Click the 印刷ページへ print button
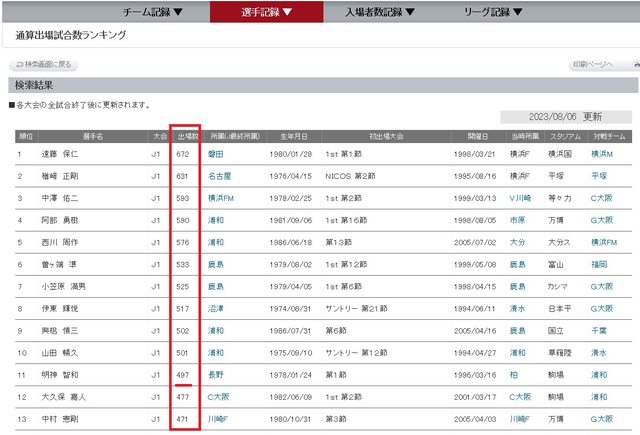This screenshot has width=640, height=435. pos(597,65)
